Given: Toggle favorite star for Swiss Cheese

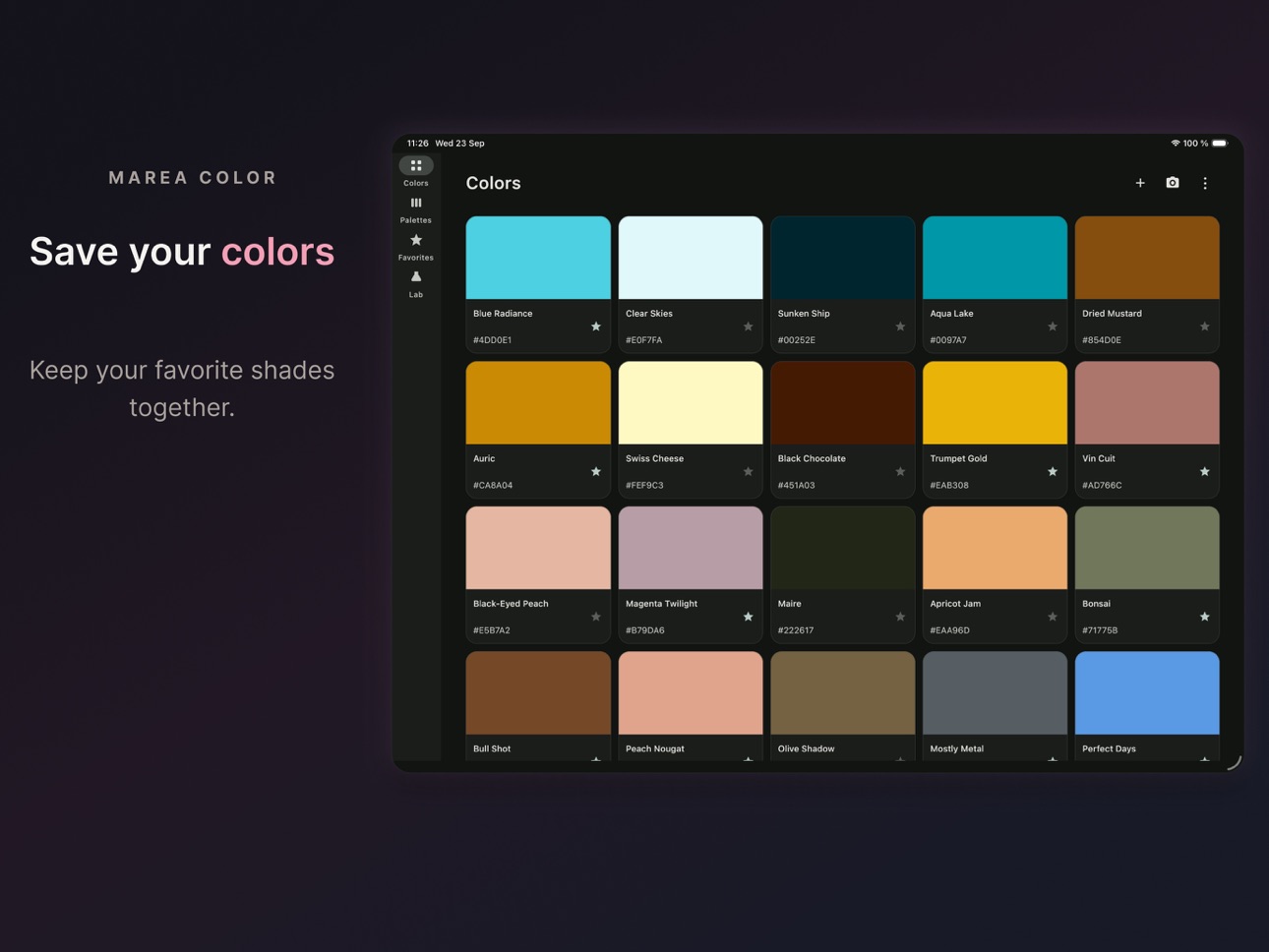Looking at the screenshot, I should (x=749, y=472).
